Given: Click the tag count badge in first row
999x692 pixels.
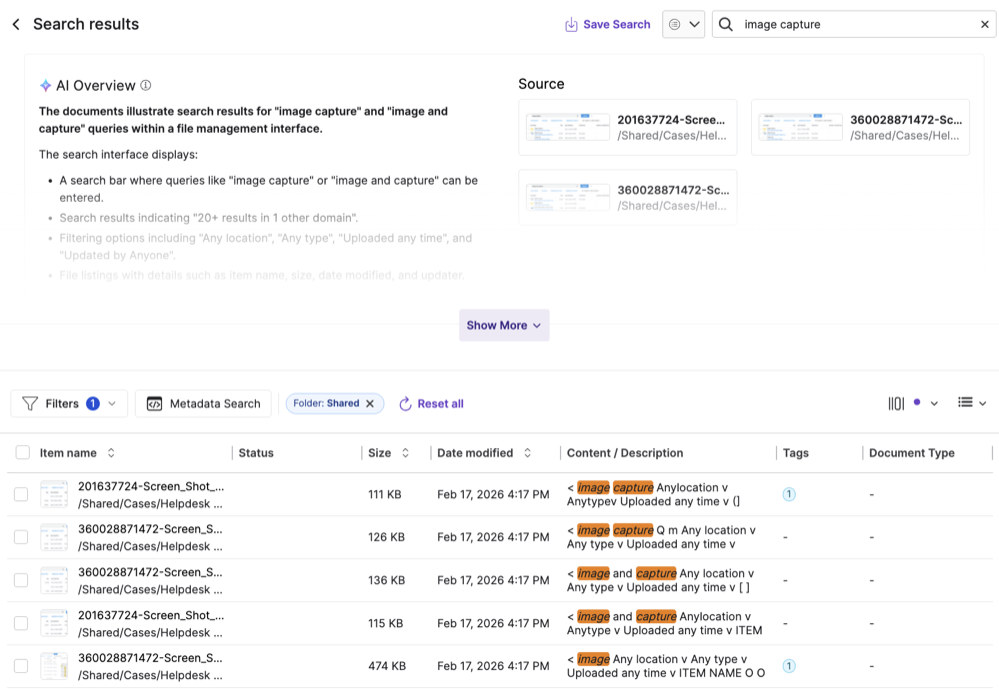Looking at the screenshot, I should pos(789,494).
